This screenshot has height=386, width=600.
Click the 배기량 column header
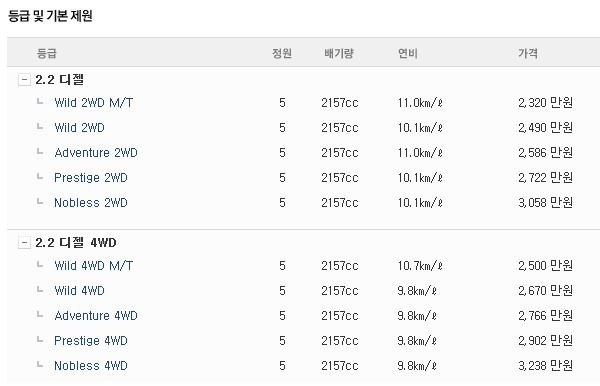click(339, 53)
